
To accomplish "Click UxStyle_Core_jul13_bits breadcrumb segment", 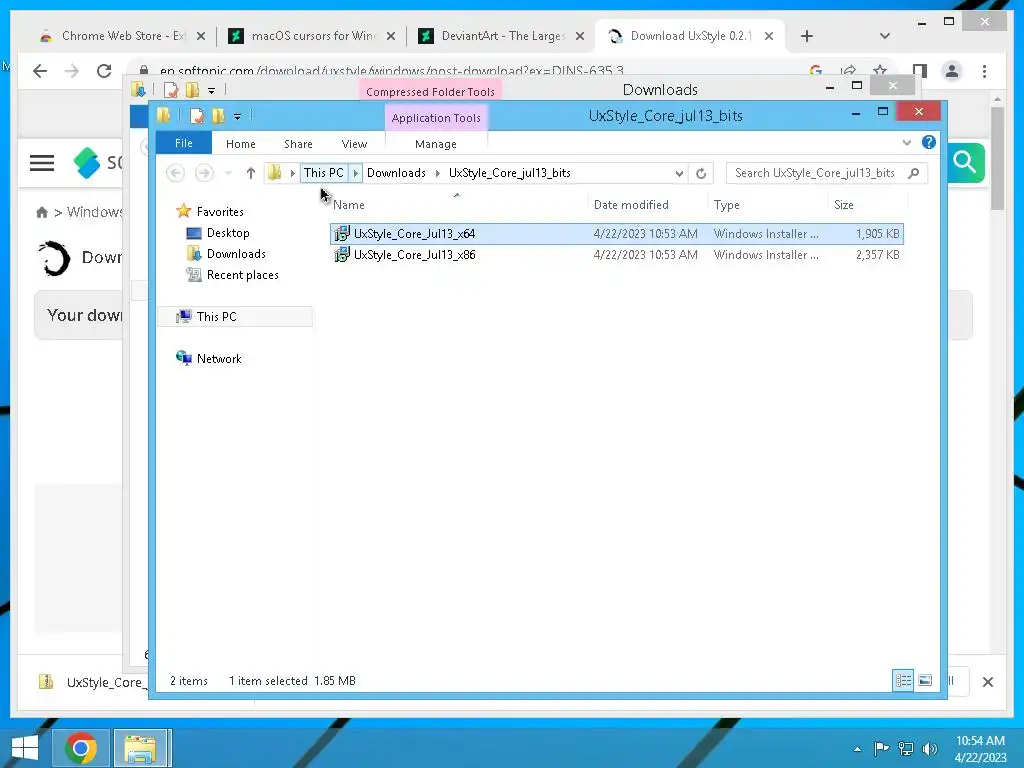I will [x=509, y=172].
